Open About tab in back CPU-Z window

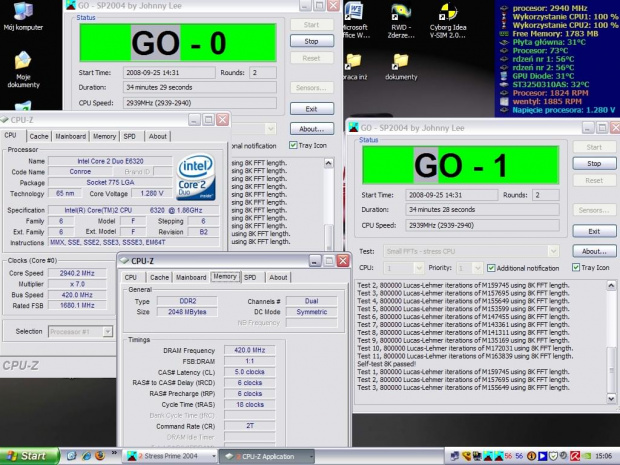157,136
